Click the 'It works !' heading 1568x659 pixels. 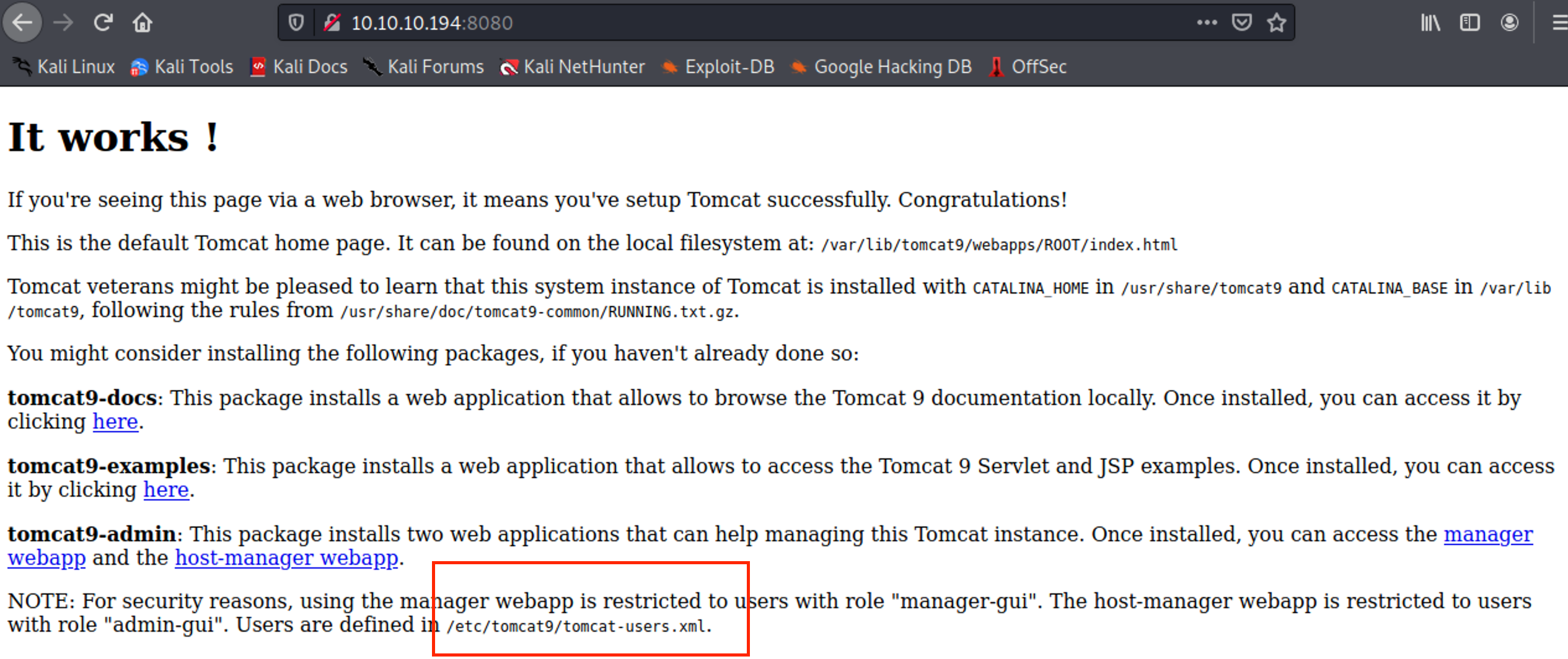coord(113,137)
